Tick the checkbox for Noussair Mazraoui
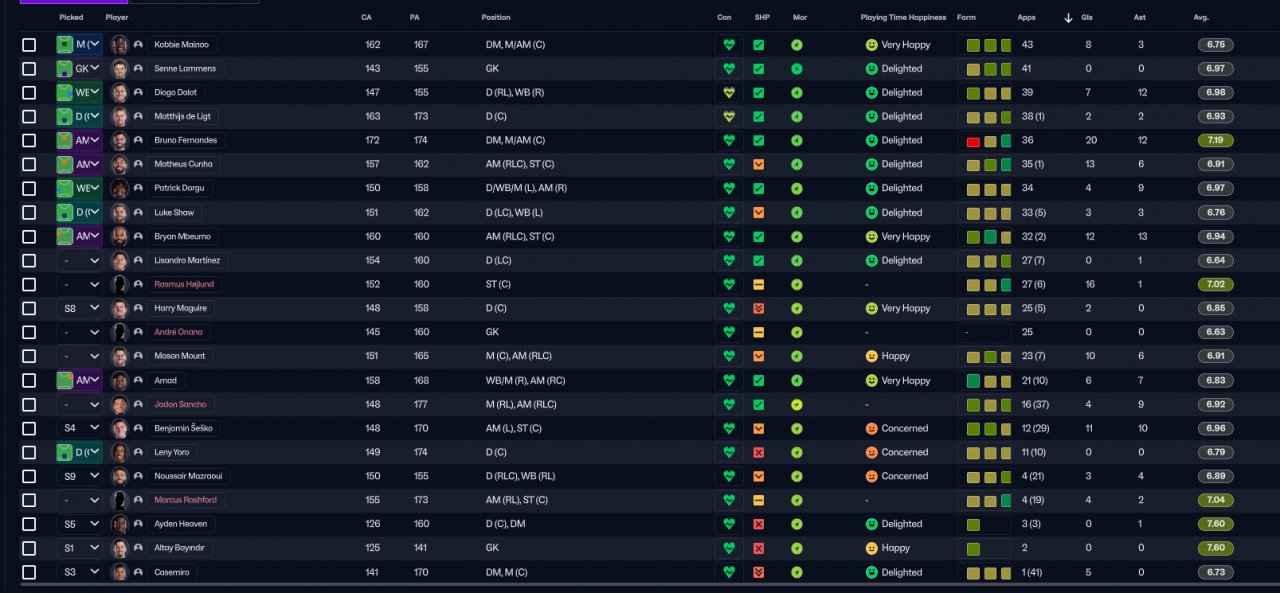The image size is (1280, 593). click(29, 477)
